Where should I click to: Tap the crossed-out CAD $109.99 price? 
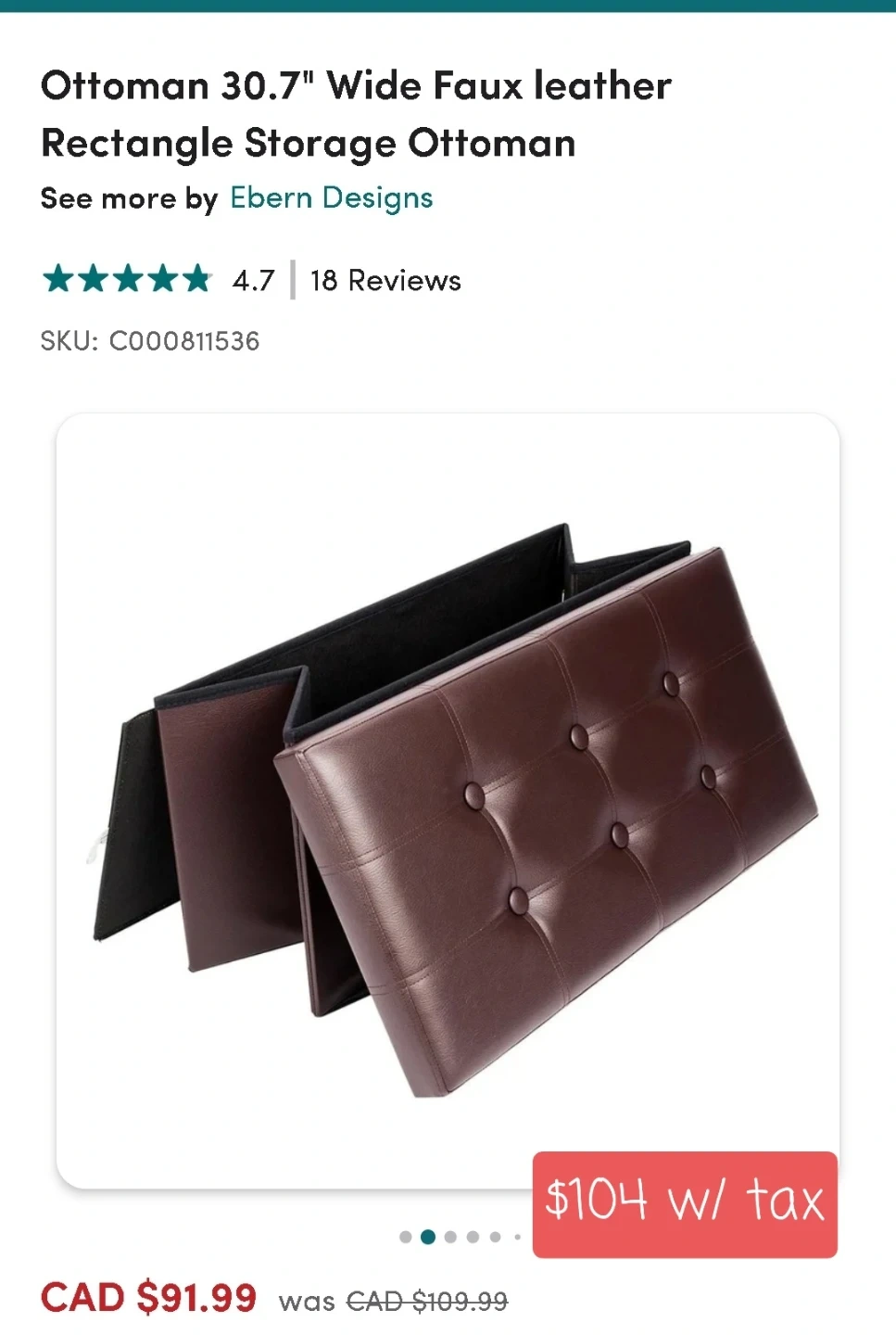click(427, 1302)
